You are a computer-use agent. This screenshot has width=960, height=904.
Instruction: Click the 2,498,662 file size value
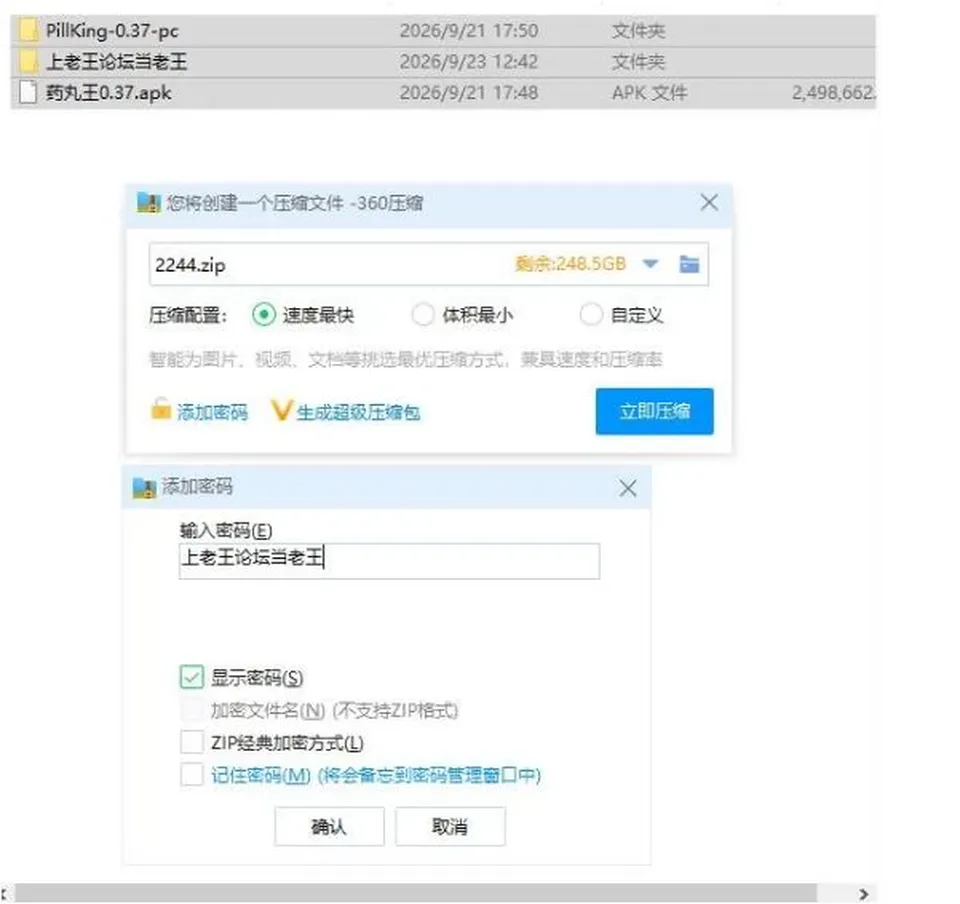coord(833,93)
